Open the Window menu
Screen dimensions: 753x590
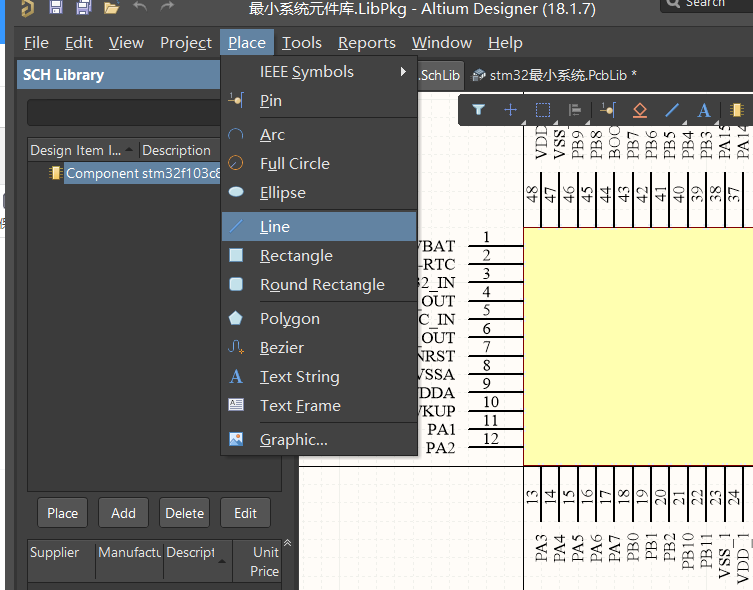[442, 43]
